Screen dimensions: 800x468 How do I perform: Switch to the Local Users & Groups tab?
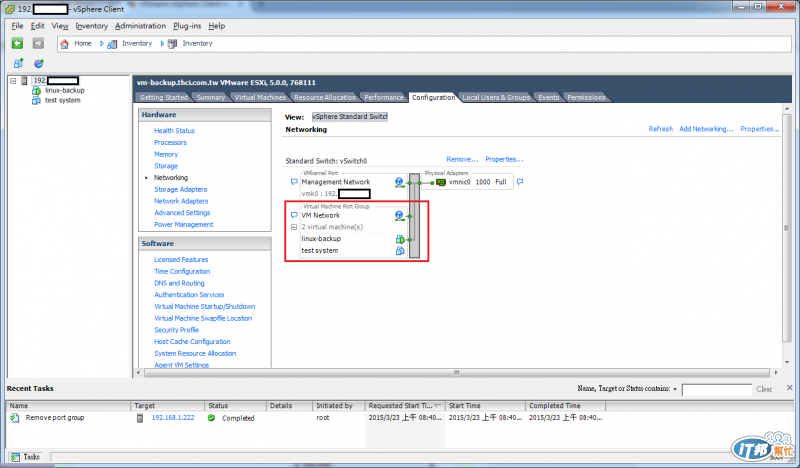tap(496, 97)
